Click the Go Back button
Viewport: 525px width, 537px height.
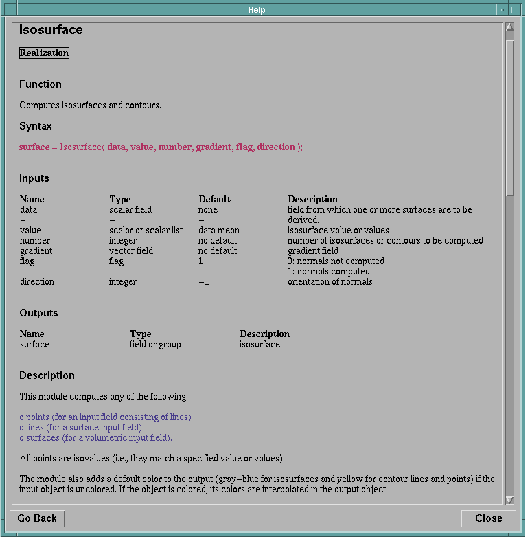[x=37, y=518]
